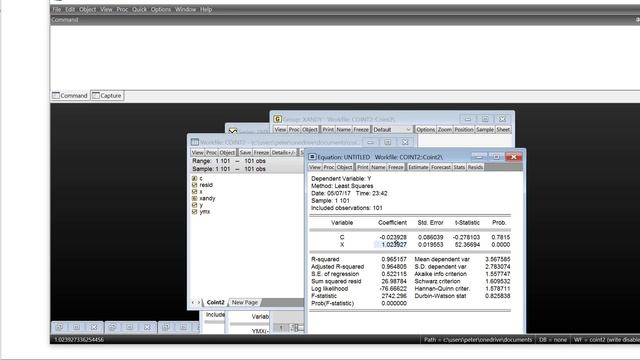Select the c coefficient object icon in workfile
Viewport: 640px width, 360px height.
(195, 178)
